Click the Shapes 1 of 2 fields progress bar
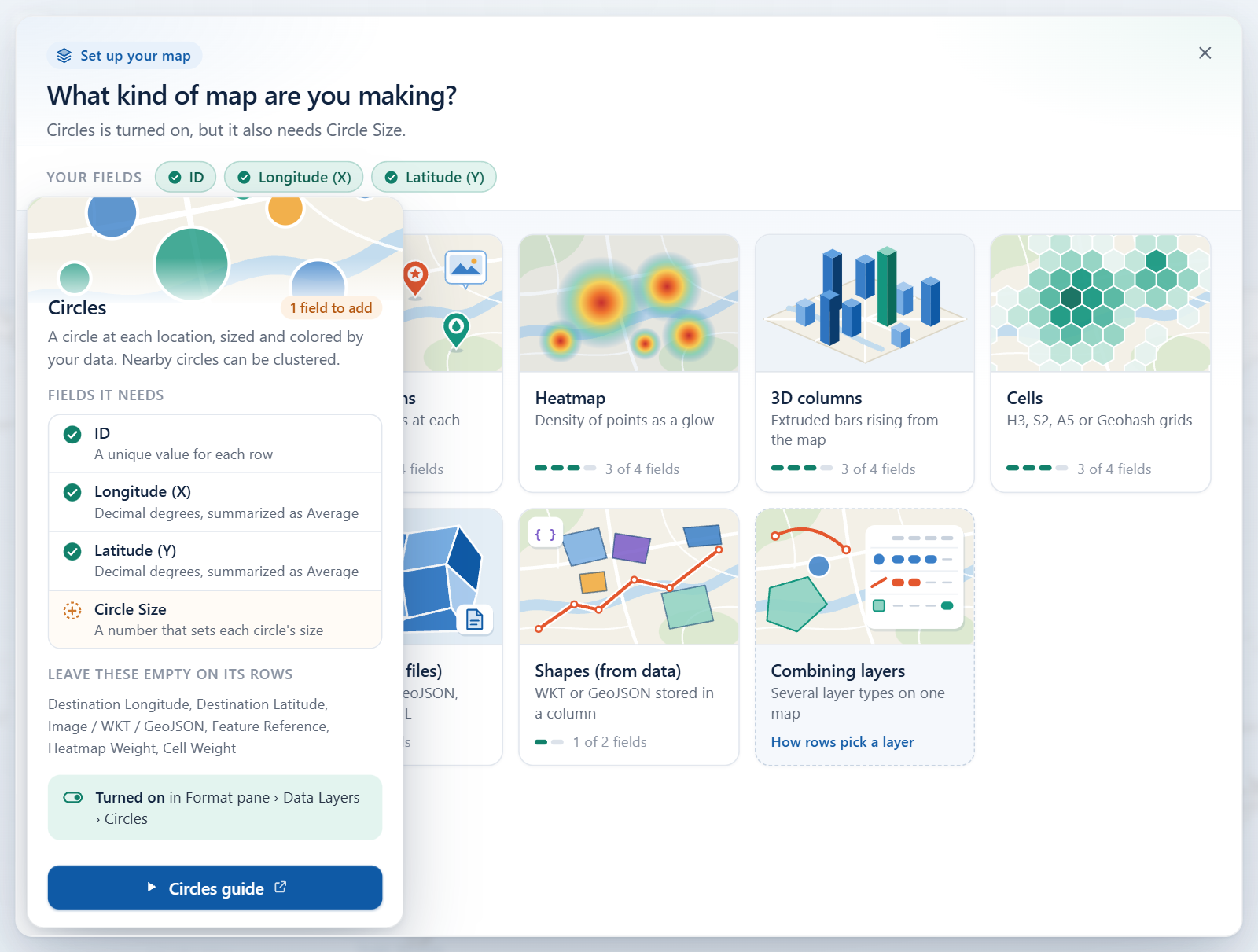This screenshot has height=952, width=1258. click(549, 742)
